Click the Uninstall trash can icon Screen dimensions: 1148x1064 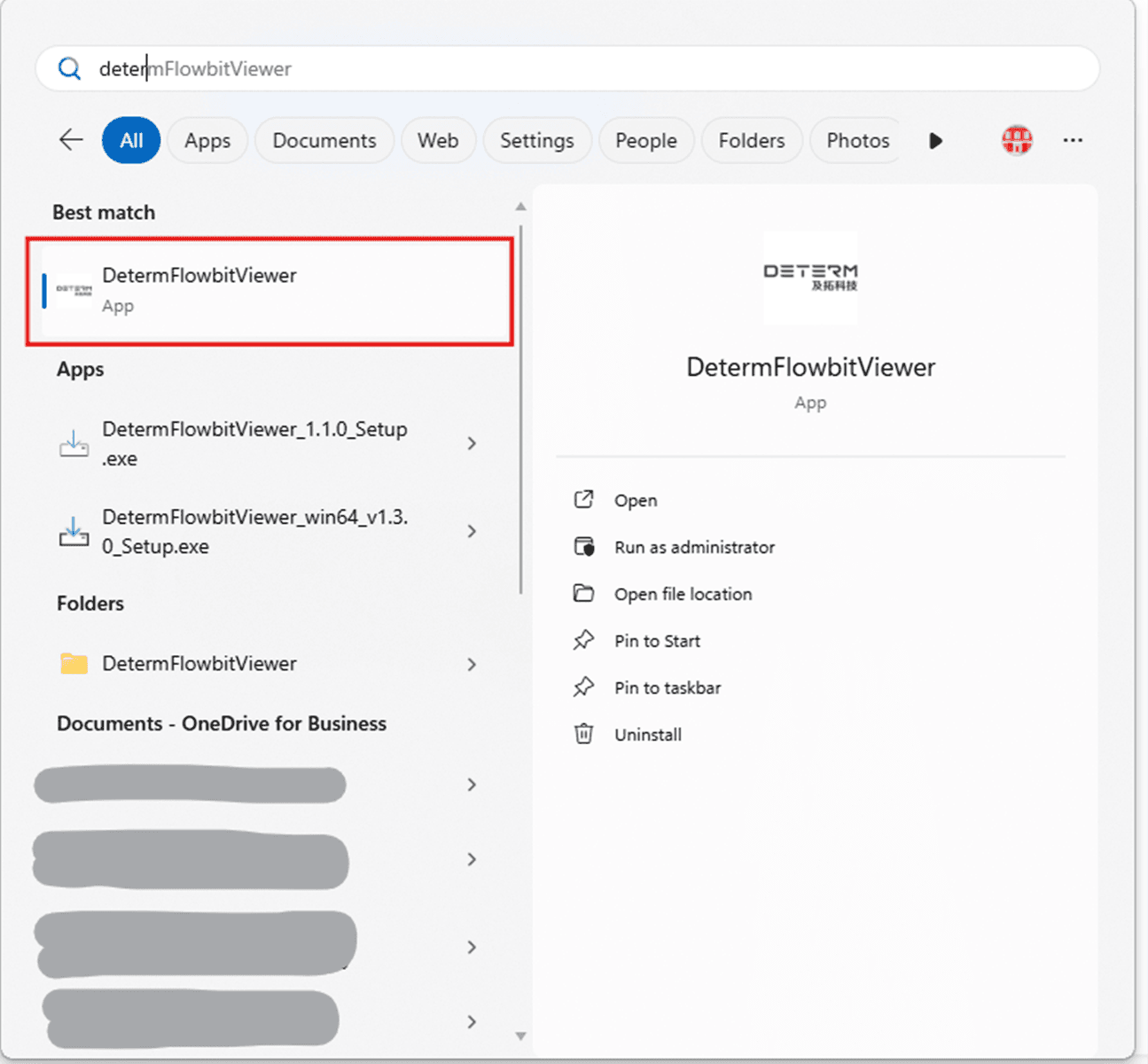583,734
